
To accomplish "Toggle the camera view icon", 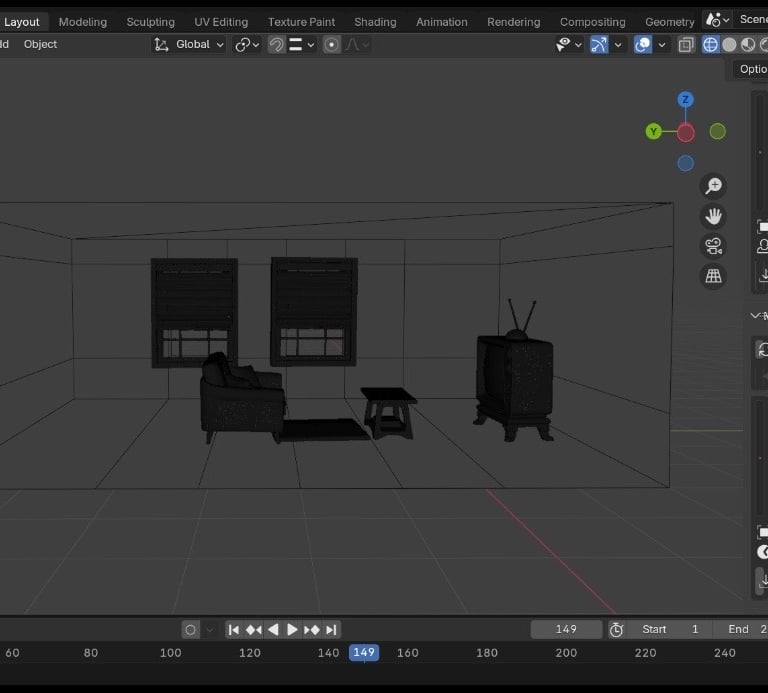I will [713, 246].
